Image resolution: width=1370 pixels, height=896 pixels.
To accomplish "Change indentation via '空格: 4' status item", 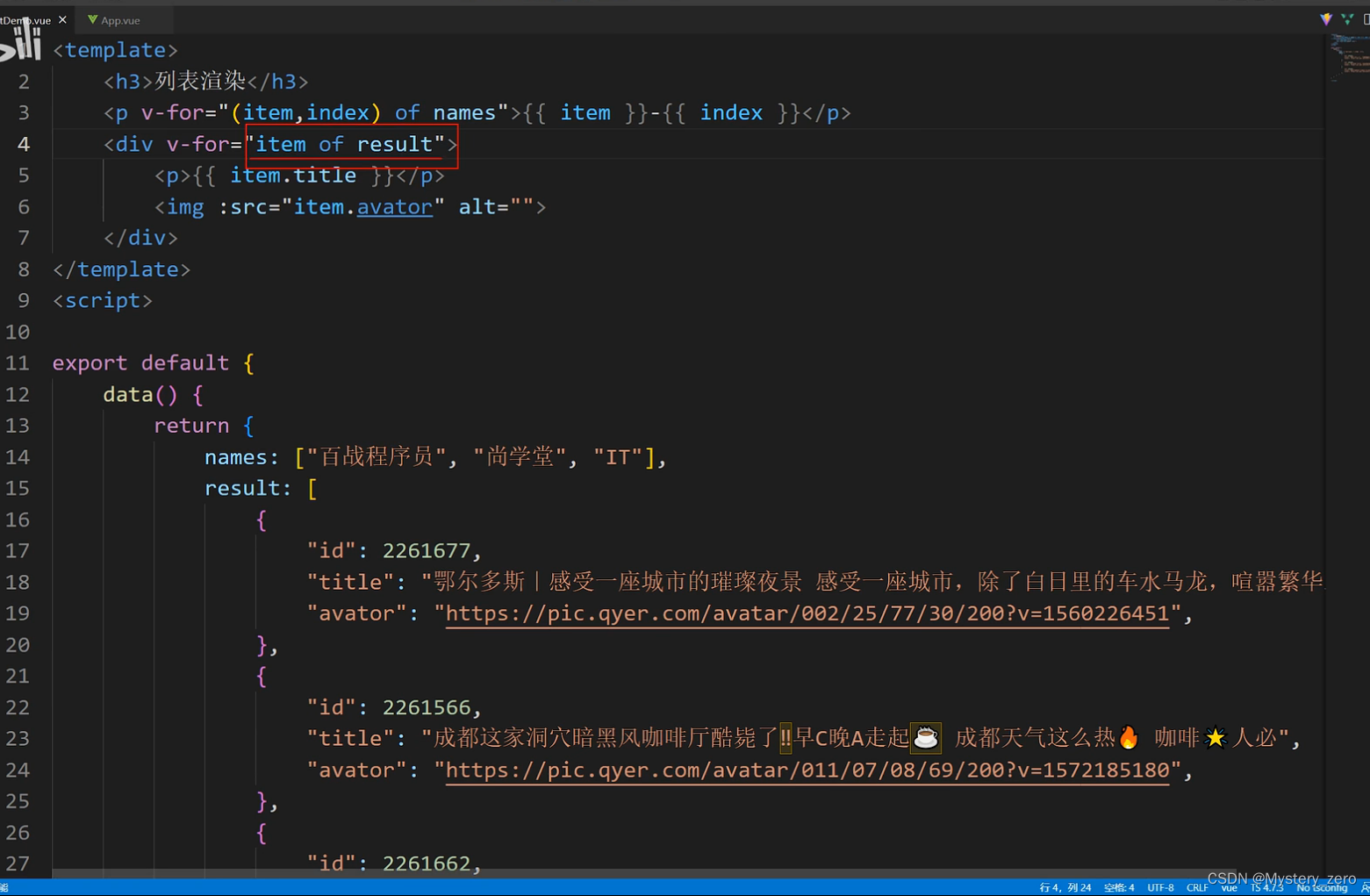I will pos(1119,887).
